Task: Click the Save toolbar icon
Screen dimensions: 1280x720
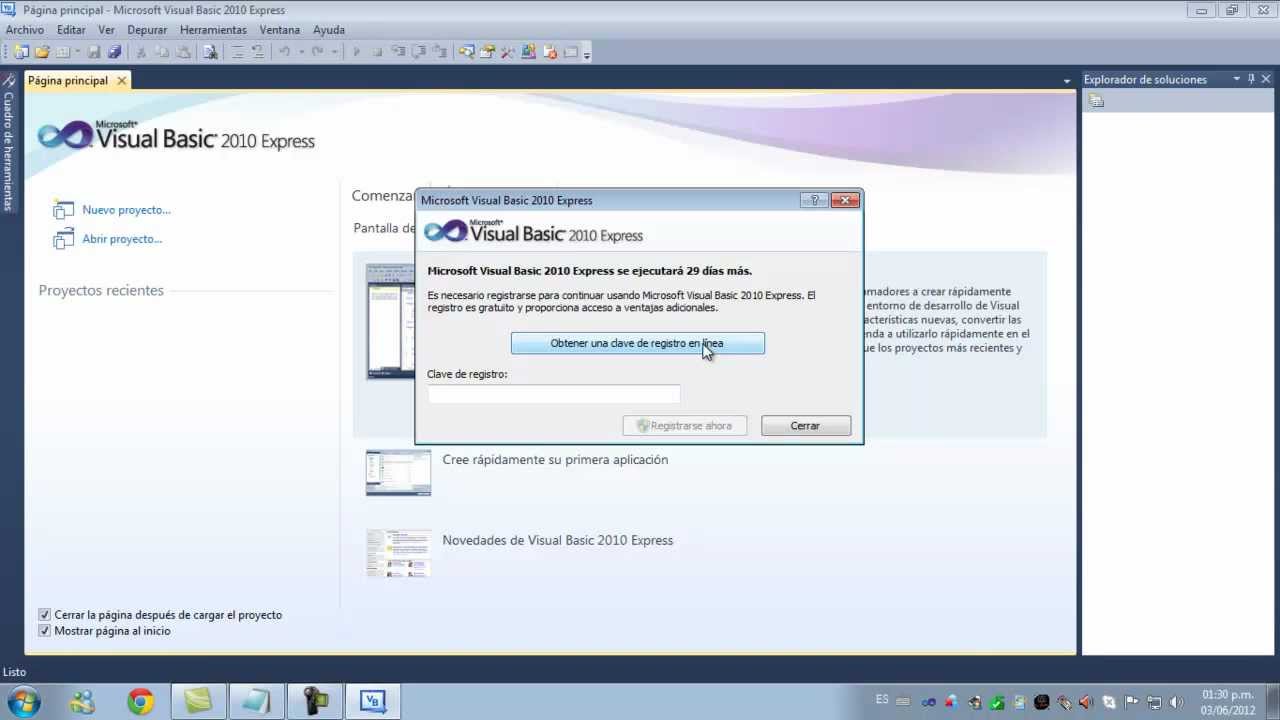Action: (95, 51)
